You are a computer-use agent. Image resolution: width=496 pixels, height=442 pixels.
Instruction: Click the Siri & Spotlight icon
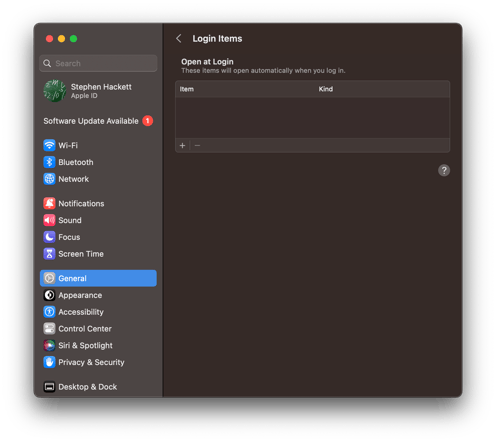tap(49, 345)
